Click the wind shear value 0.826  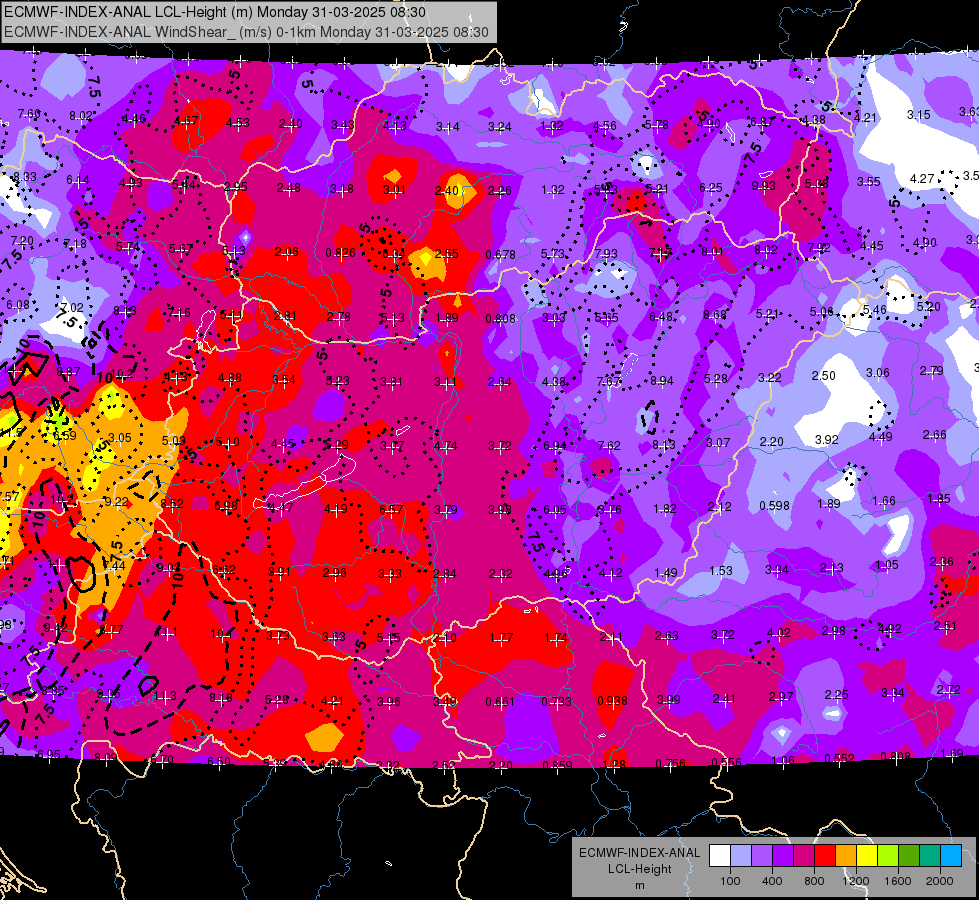[x=340, y=253]
